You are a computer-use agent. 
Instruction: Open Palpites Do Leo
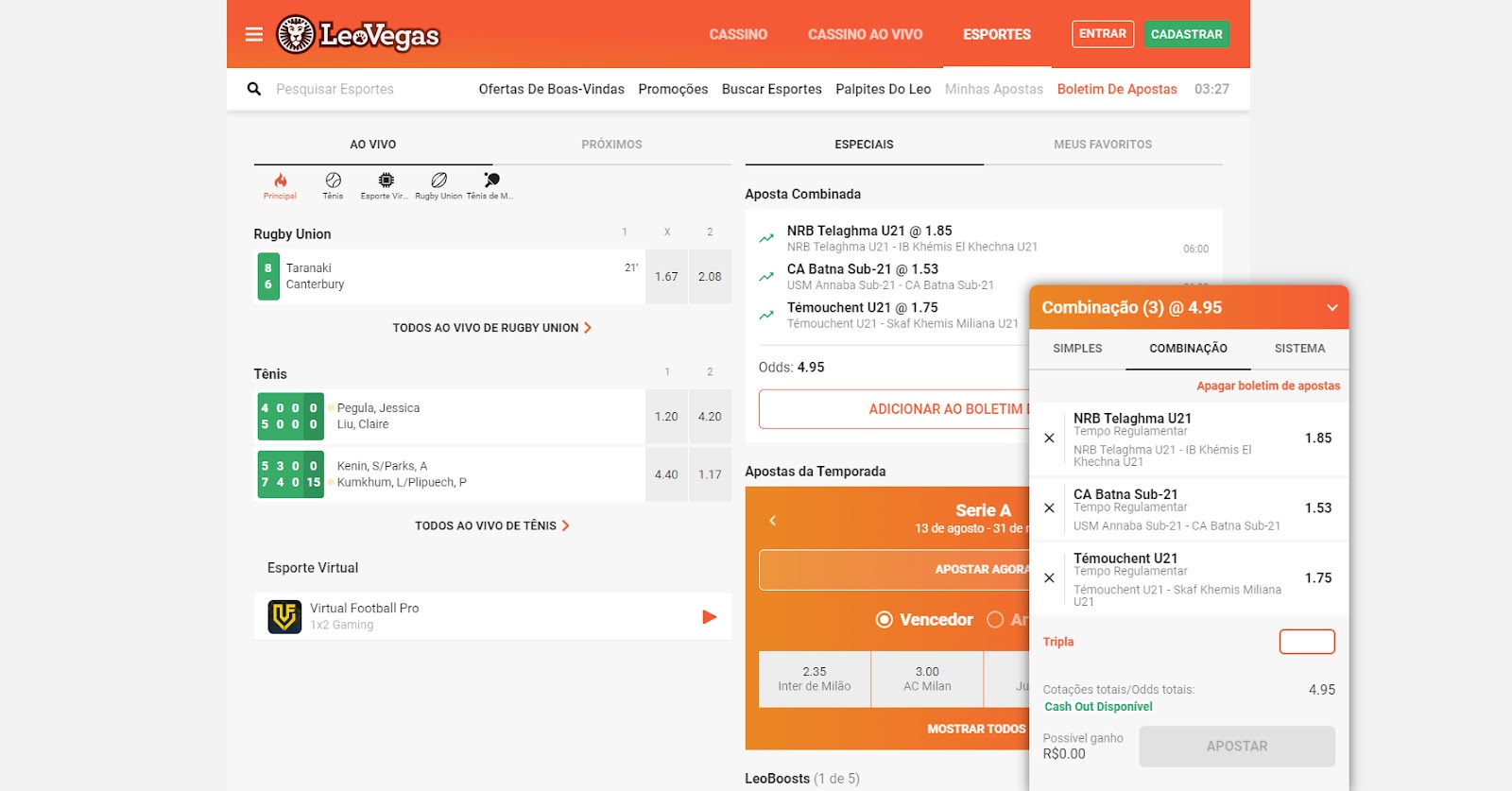[x=884, y=89]
